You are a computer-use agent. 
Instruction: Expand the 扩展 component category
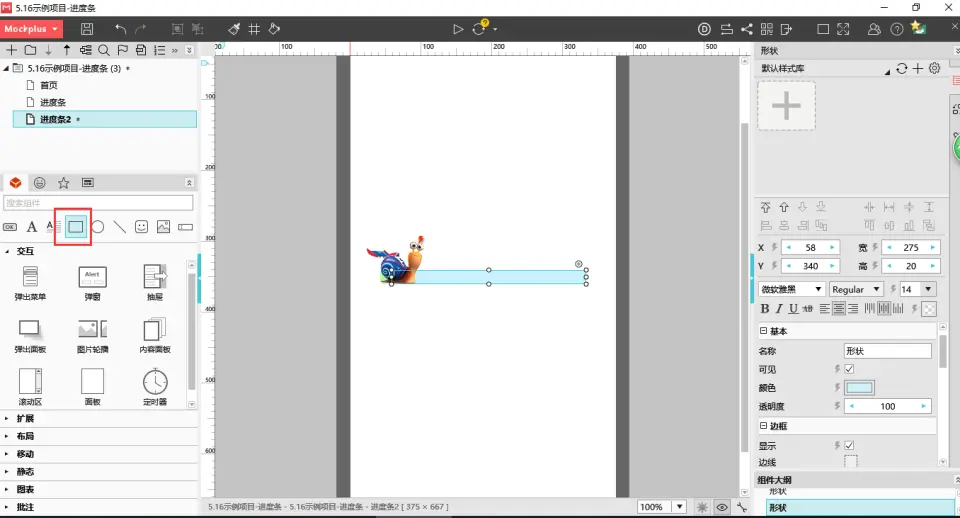(7, 419)
